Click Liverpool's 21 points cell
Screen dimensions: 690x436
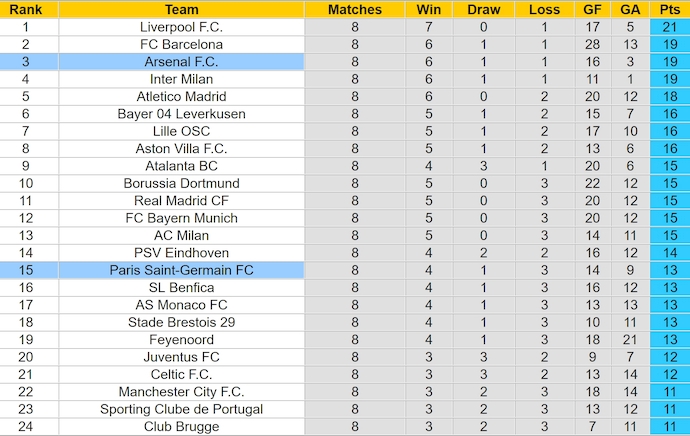667,27
